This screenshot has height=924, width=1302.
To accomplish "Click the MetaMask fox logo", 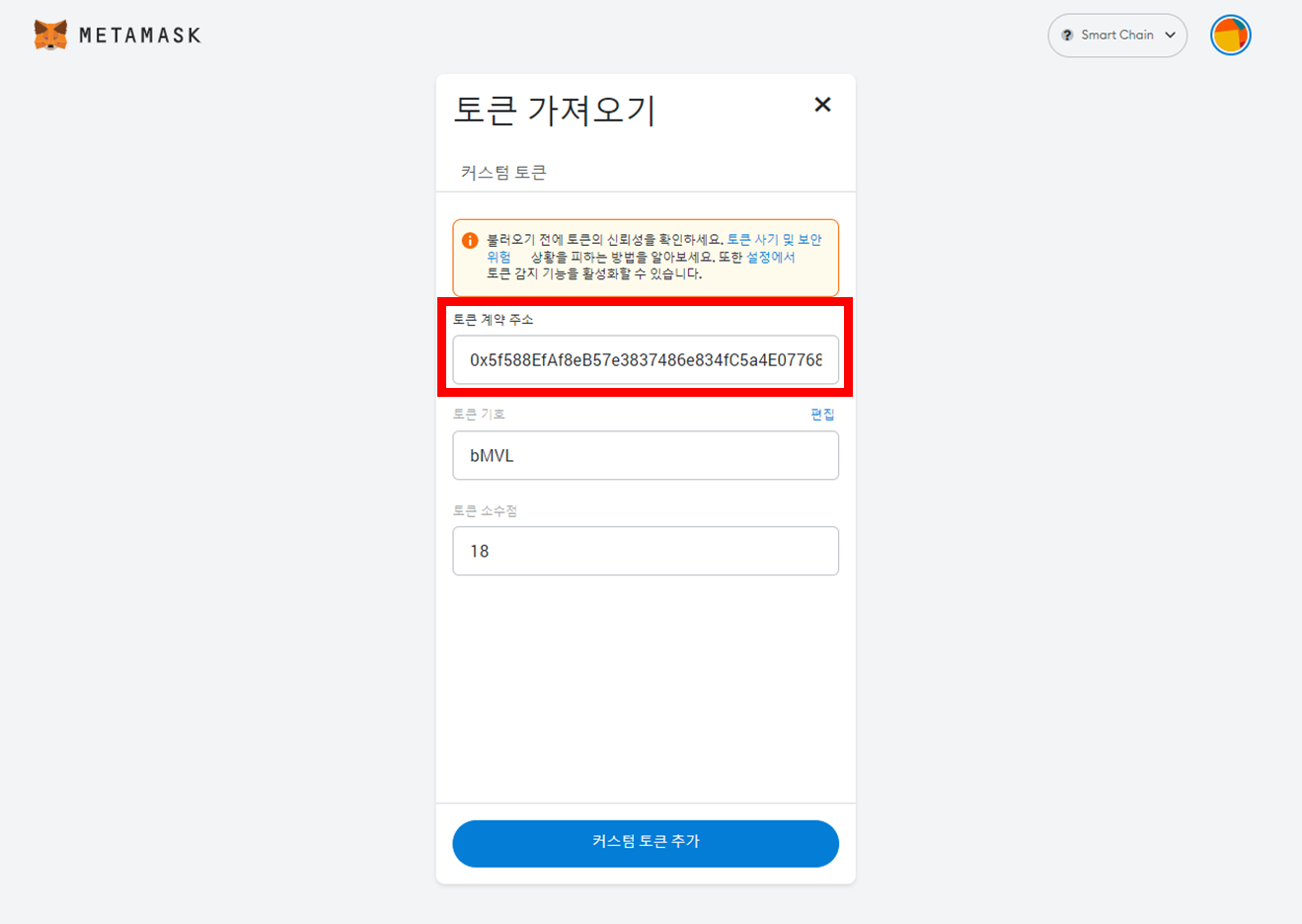I will pos(50,35).
